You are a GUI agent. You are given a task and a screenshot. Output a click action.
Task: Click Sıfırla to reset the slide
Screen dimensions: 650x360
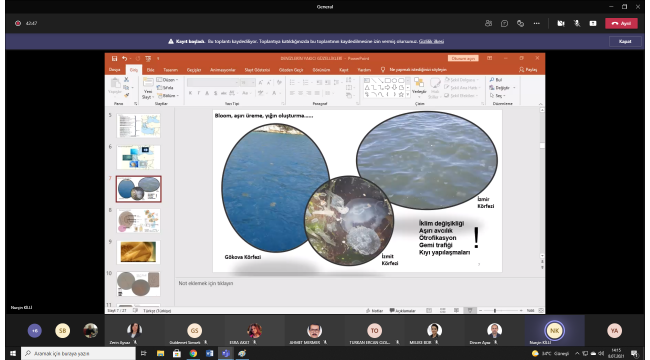pos(165,88)
